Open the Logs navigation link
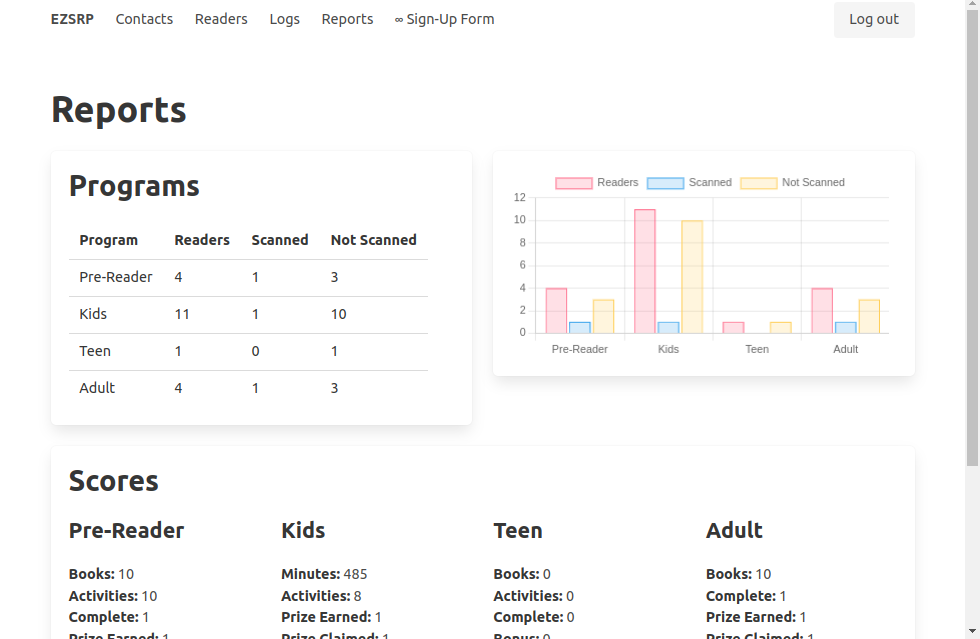This screenshot has height=639, width=980. (x=284, y=19)
